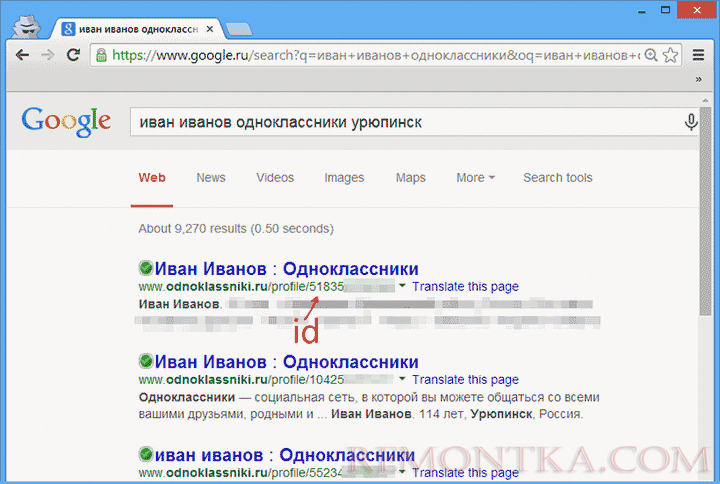Image resolution: width=720 pixels, height=484 pixels.
Task: Click green safety badge on second result
Action: click(x=146, y=361)
